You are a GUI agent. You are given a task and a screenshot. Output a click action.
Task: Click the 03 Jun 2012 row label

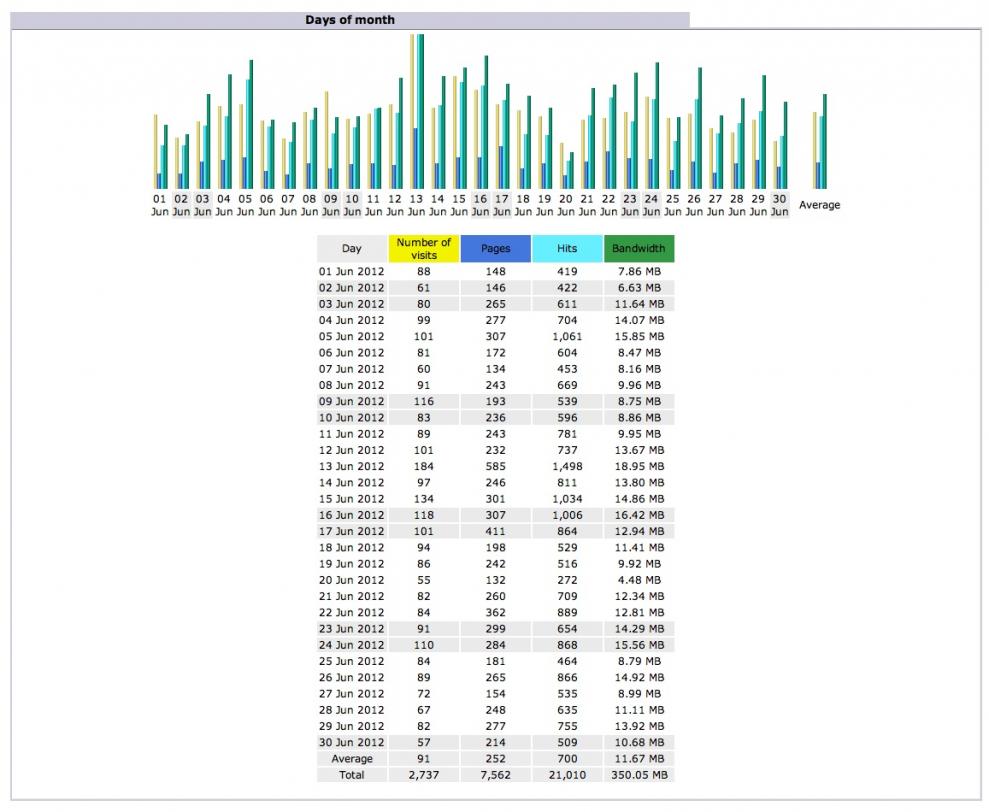(x=351, y=304)
